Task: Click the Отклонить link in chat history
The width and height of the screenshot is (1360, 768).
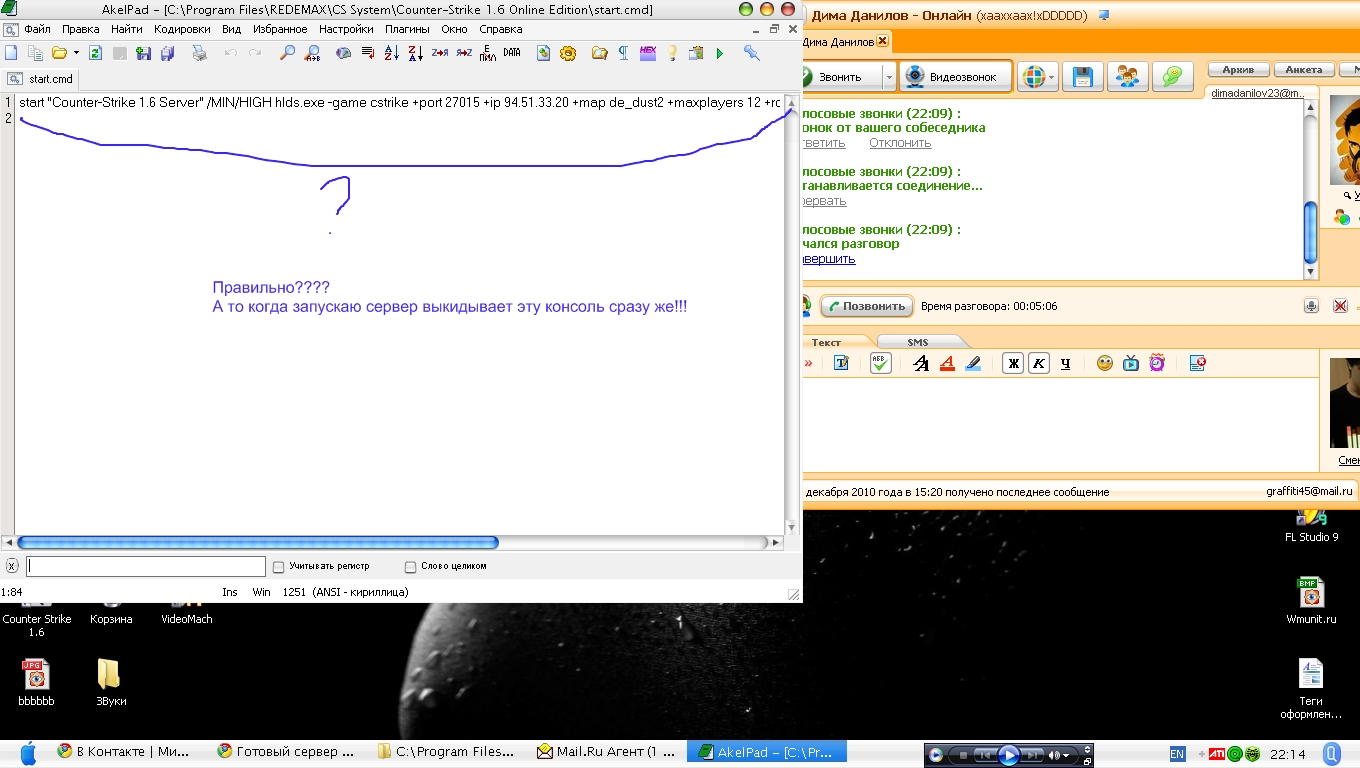Action: click(900, 143)
